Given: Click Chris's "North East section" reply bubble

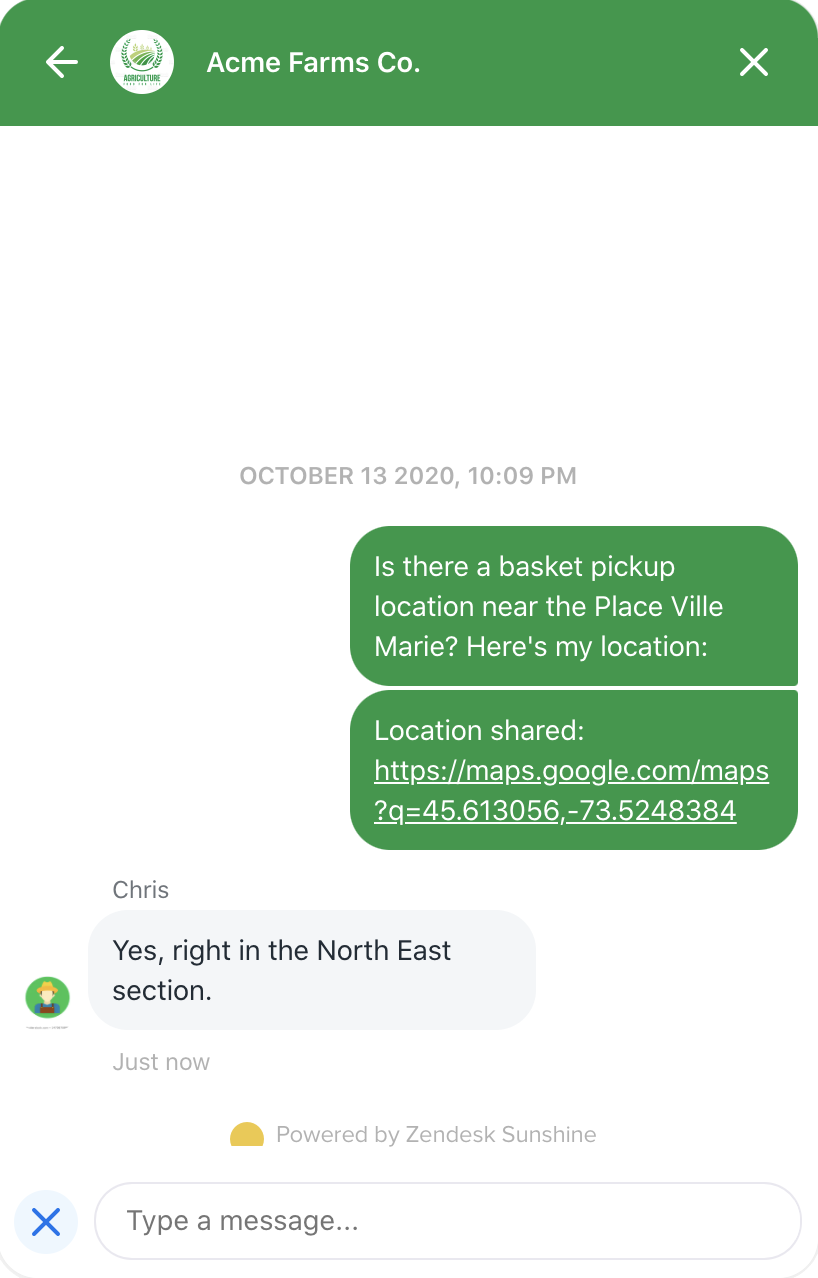Looking at the screenshot, I should click(312, 969).
